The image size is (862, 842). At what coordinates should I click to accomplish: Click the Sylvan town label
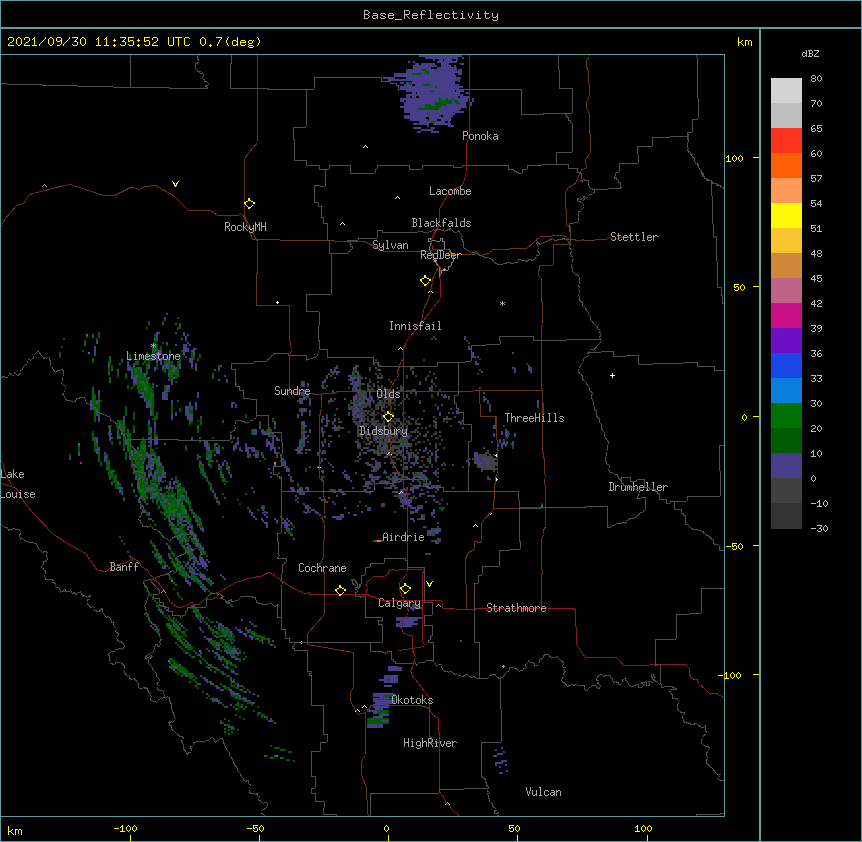(390, 245)
